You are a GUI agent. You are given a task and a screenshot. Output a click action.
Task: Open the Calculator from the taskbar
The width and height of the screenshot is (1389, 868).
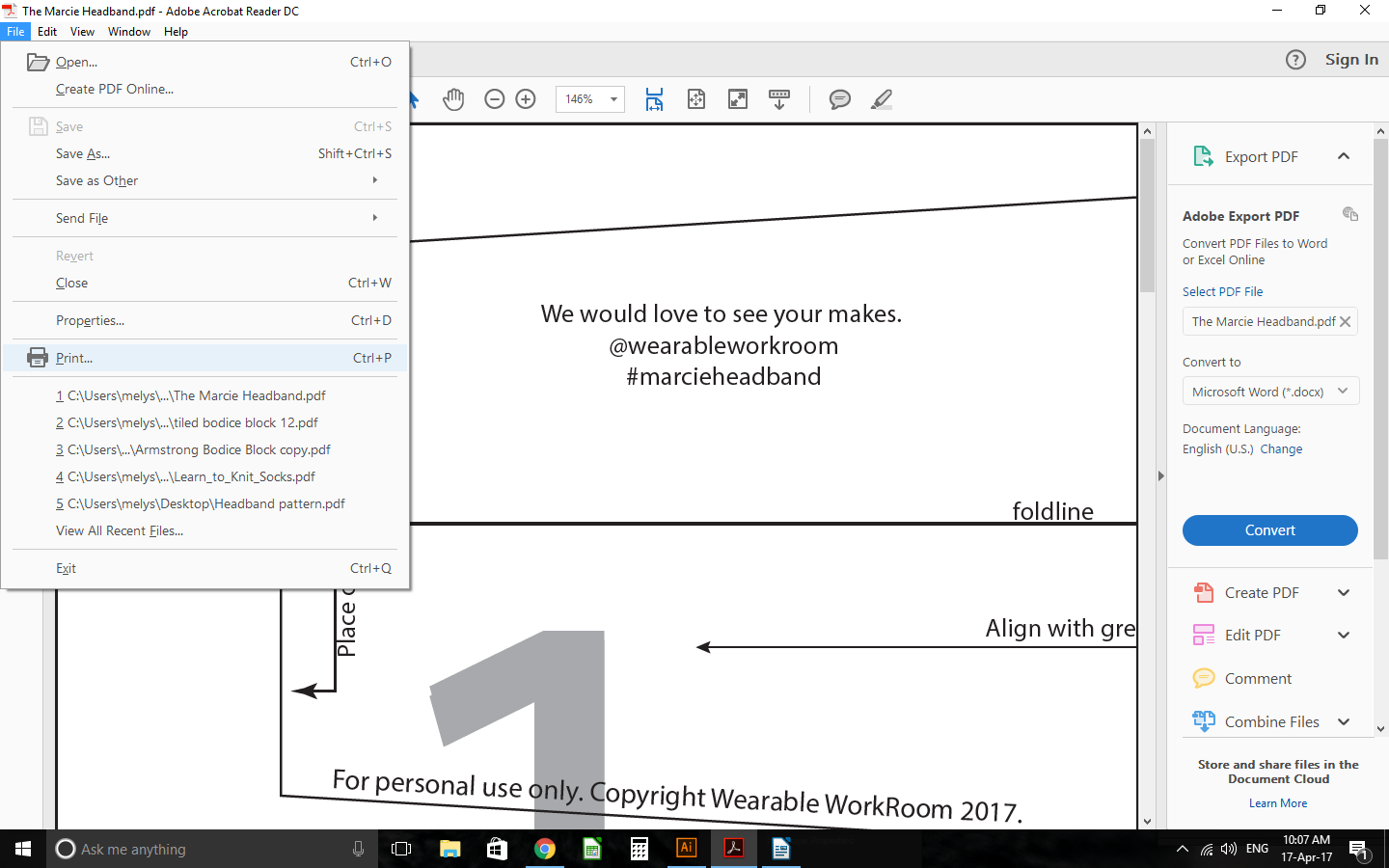tap(640, 849)
